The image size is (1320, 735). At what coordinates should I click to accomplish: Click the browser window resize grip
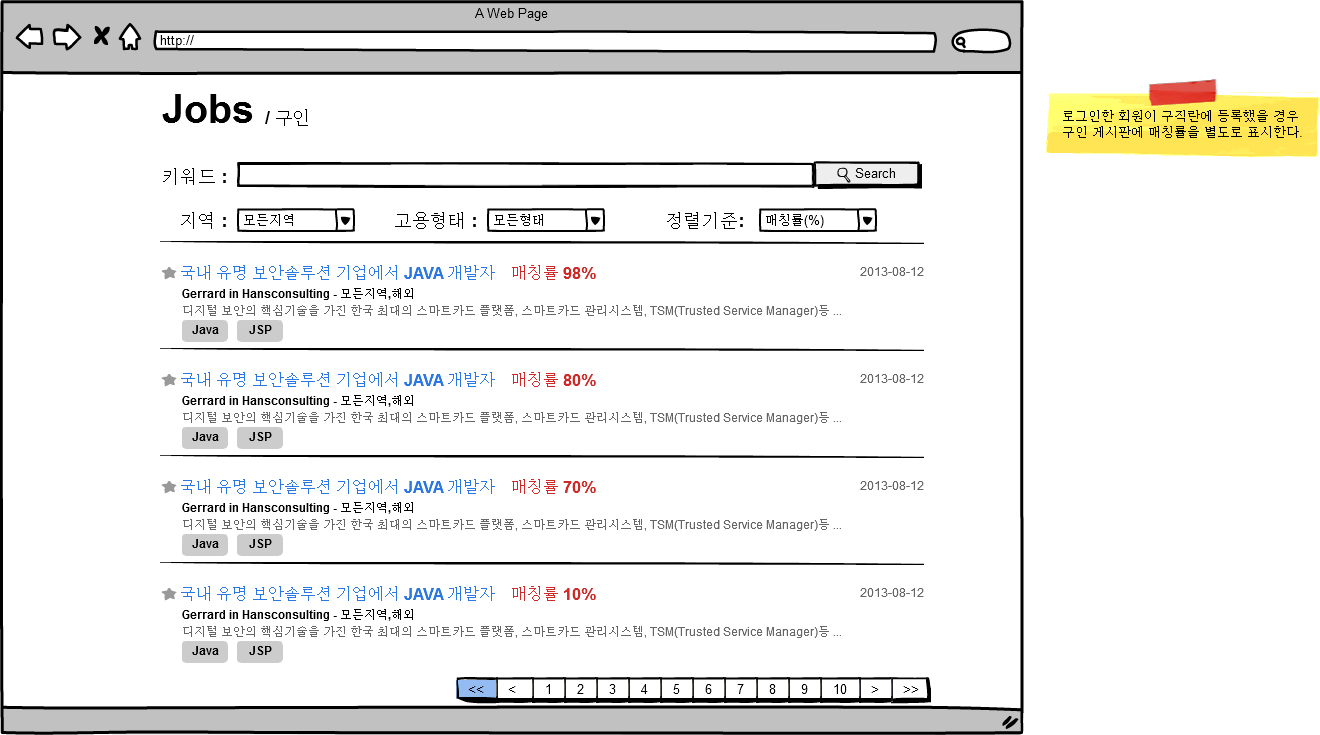tap(1010, 721)
